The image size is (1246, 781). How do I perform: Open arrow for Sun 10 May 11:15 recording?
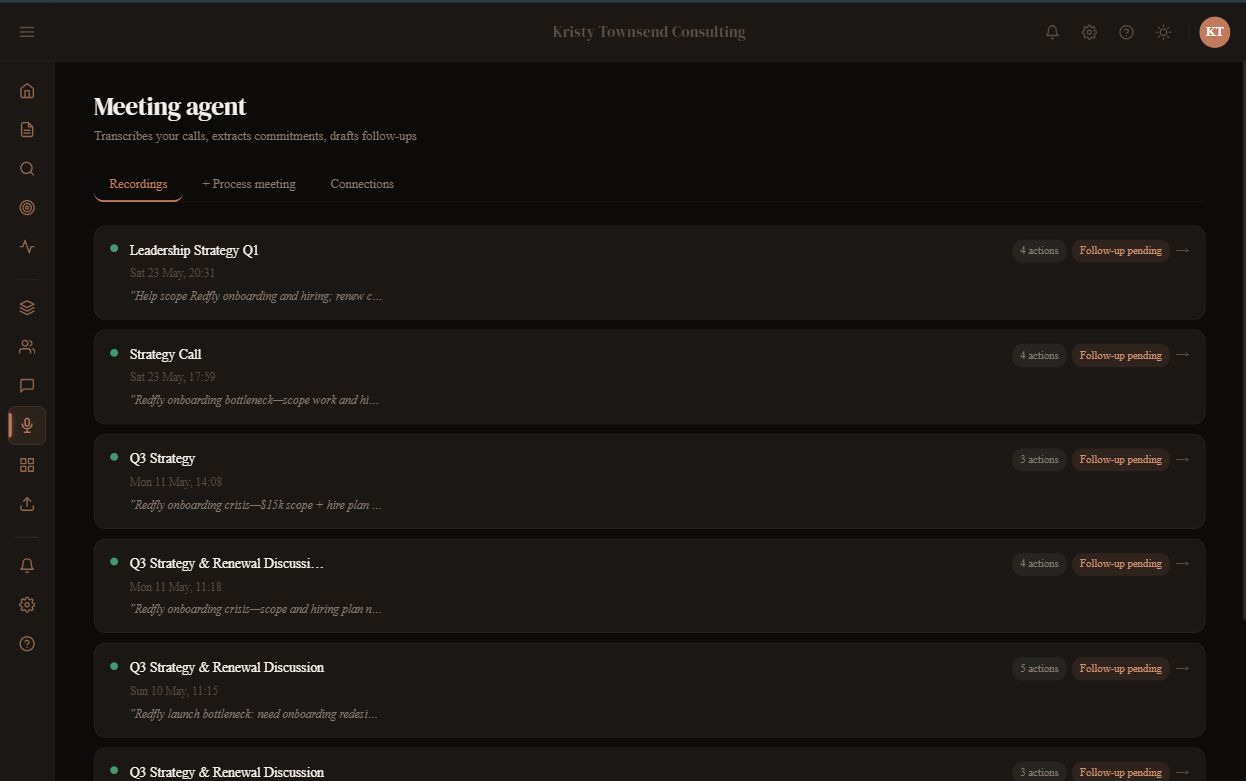tap(1182, 668)
